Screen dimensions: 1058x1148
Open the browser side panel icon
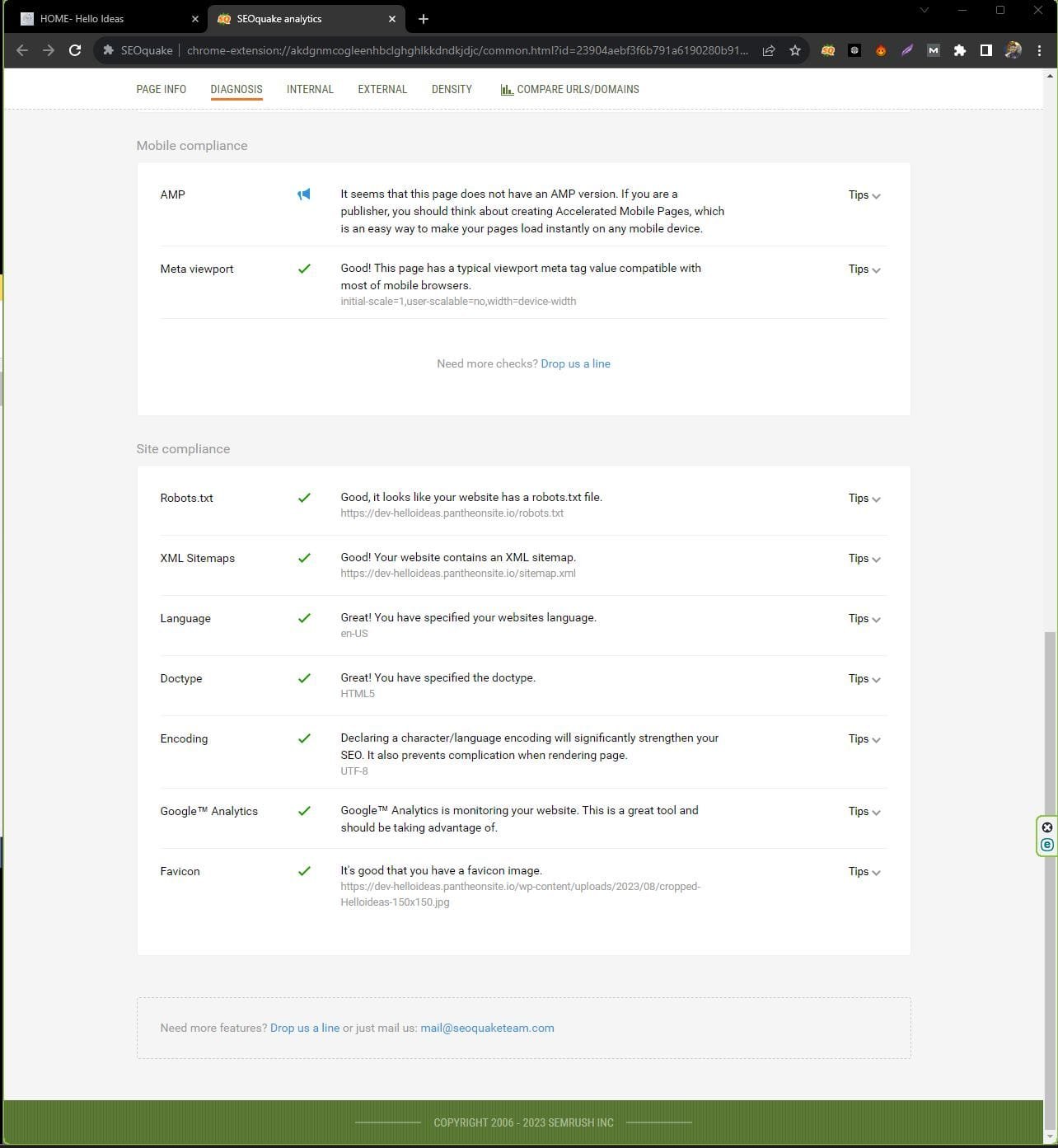click(985, 50)
